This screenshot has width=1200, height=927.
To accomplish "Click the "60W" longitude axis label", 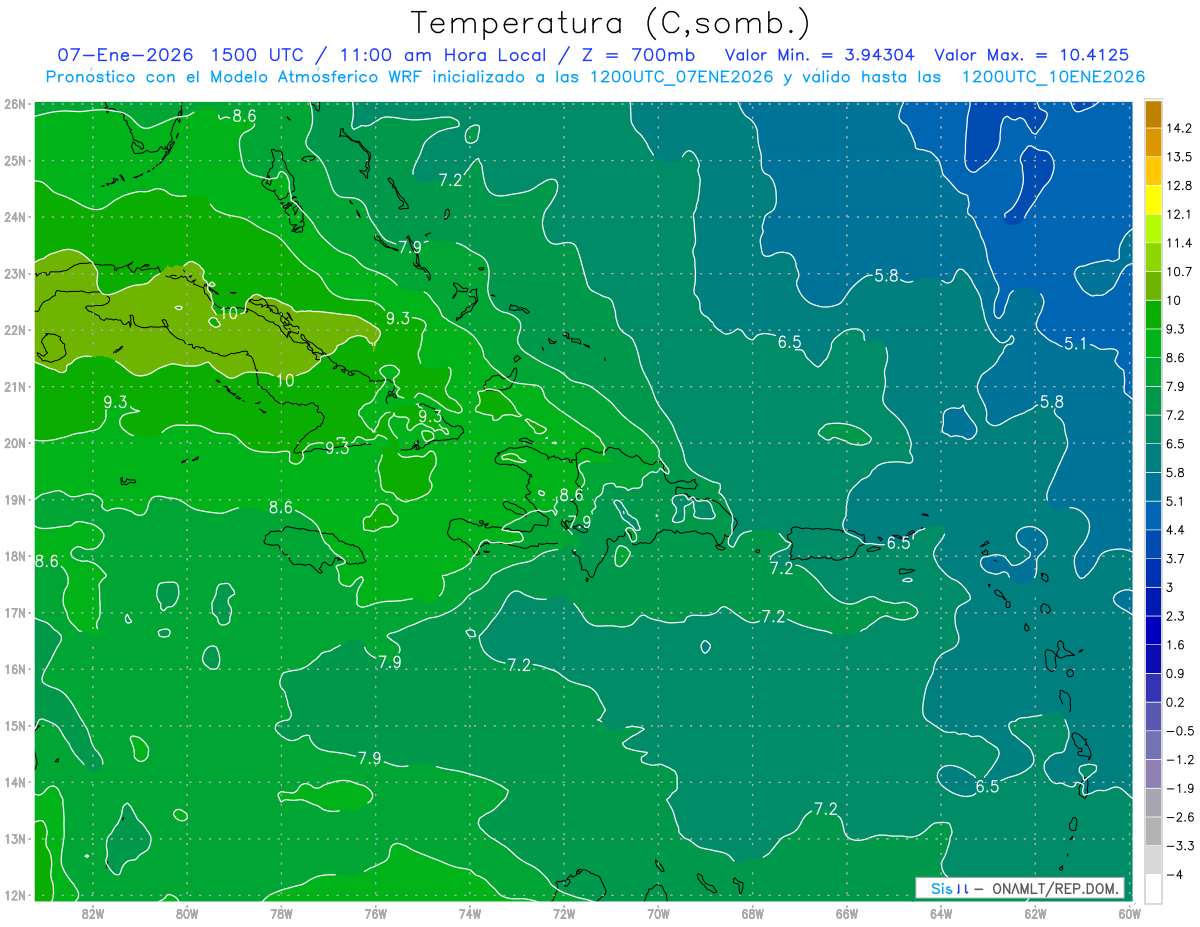I will click(1130, 913).
